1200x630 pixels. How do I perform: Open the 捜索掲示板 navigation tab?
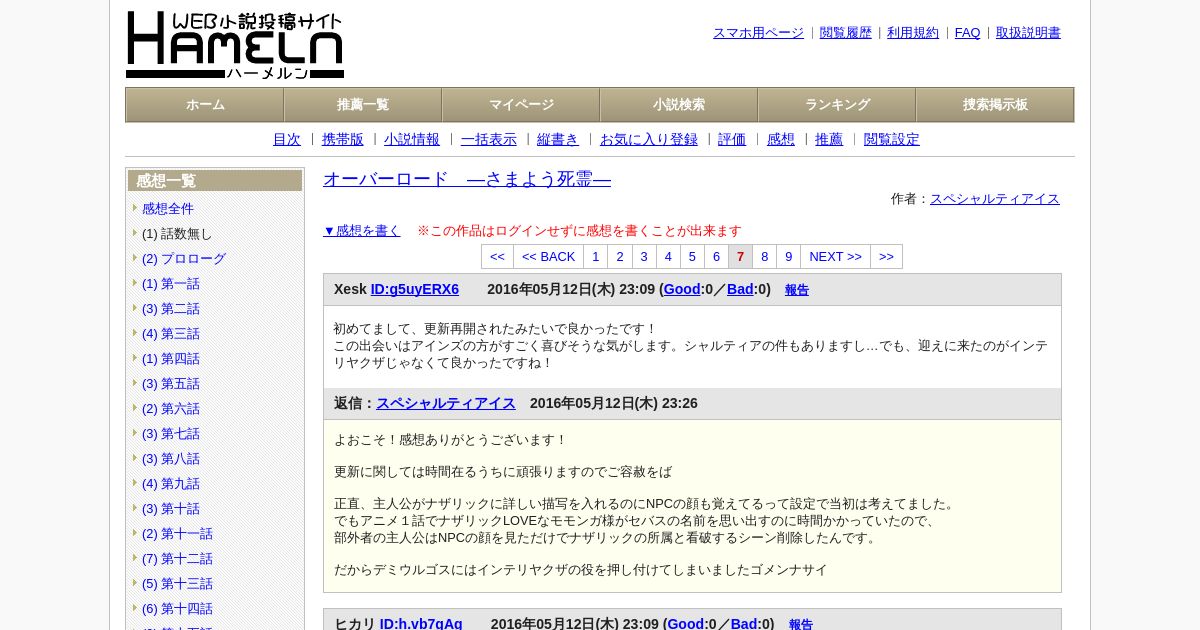995,105
